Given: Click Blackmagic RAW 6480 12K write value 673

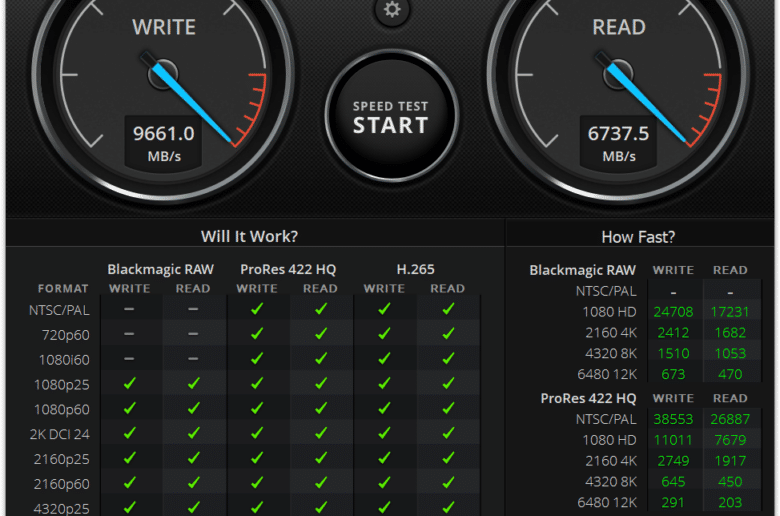Looking at the screenshot, I should click(x=673, y=374).
